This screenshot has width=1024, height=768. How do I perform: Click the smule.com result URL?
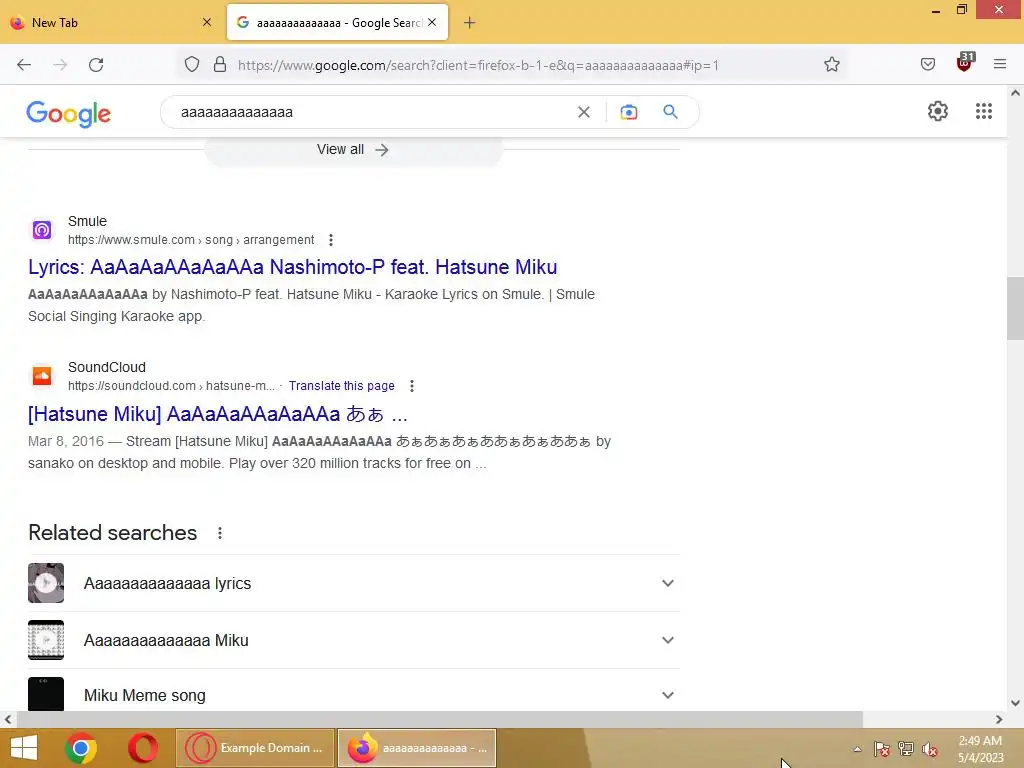pos(191,240)
